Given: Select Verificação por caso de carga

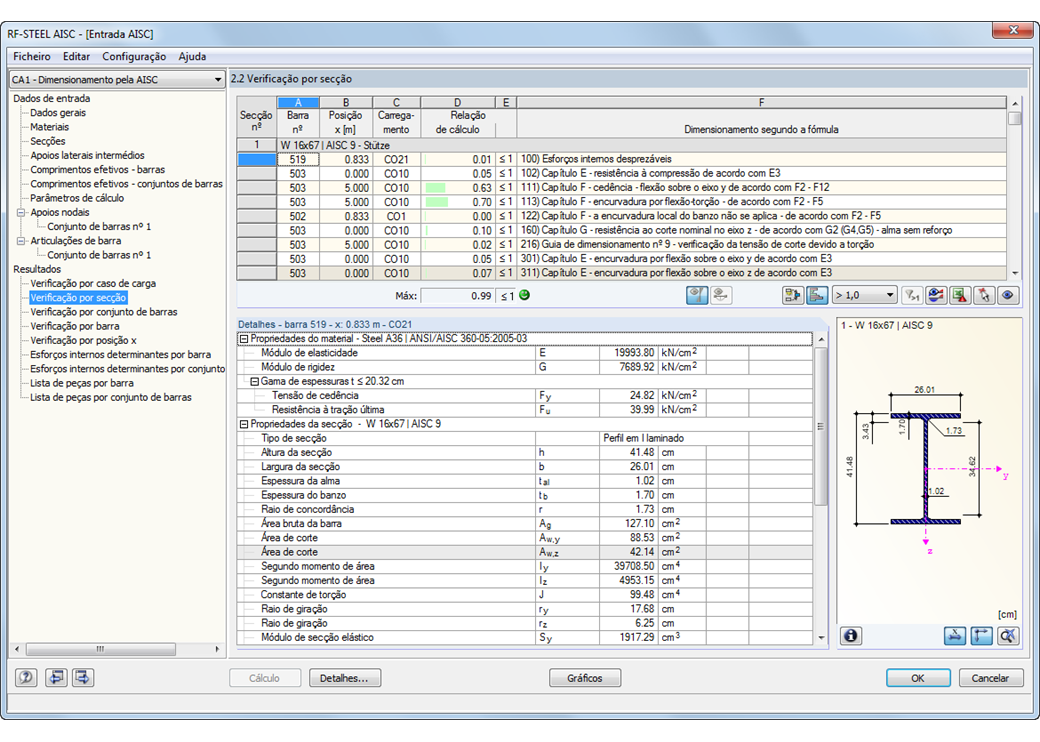Looking at the screenshot, I should [93, 283].
